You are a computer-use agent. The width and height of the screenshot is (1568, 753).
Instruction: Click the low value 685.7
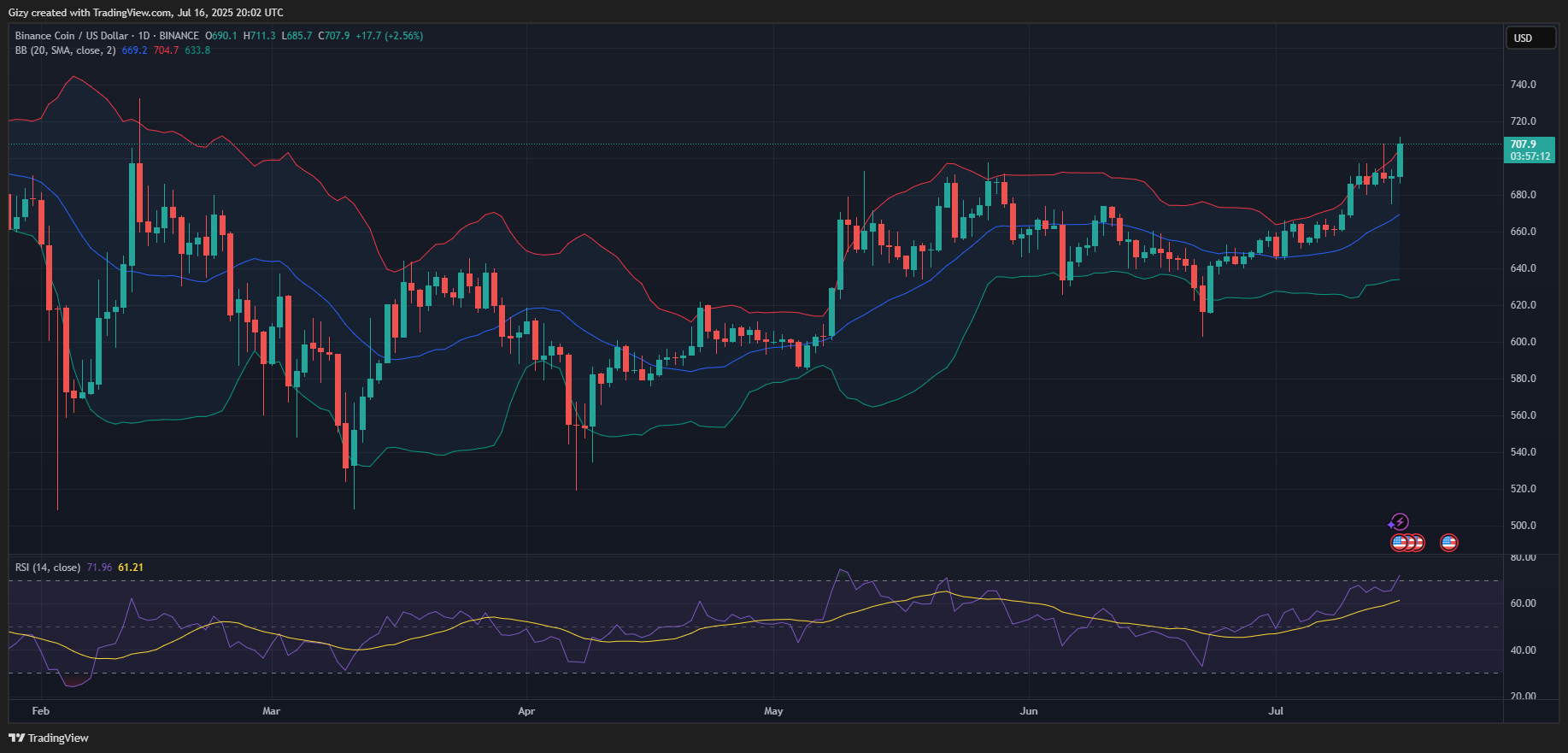(300, 36)
